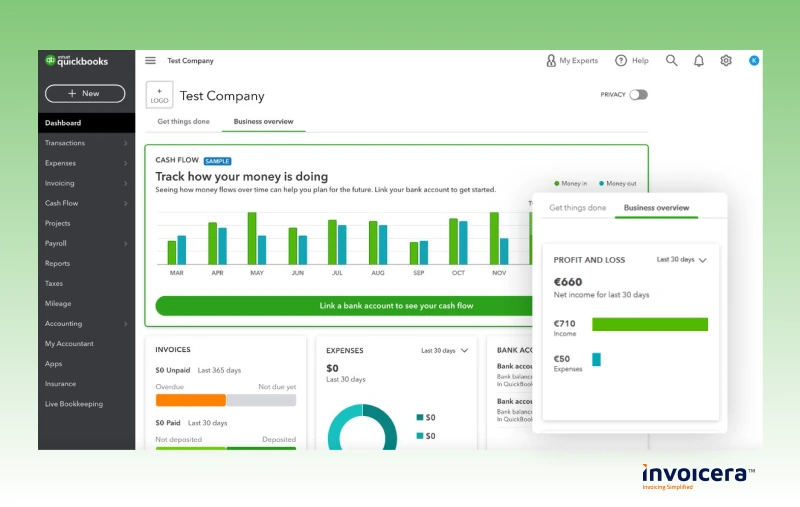Open My Experts person icon
This screenshot has height=507, width=800.
[x=551, y=61]
